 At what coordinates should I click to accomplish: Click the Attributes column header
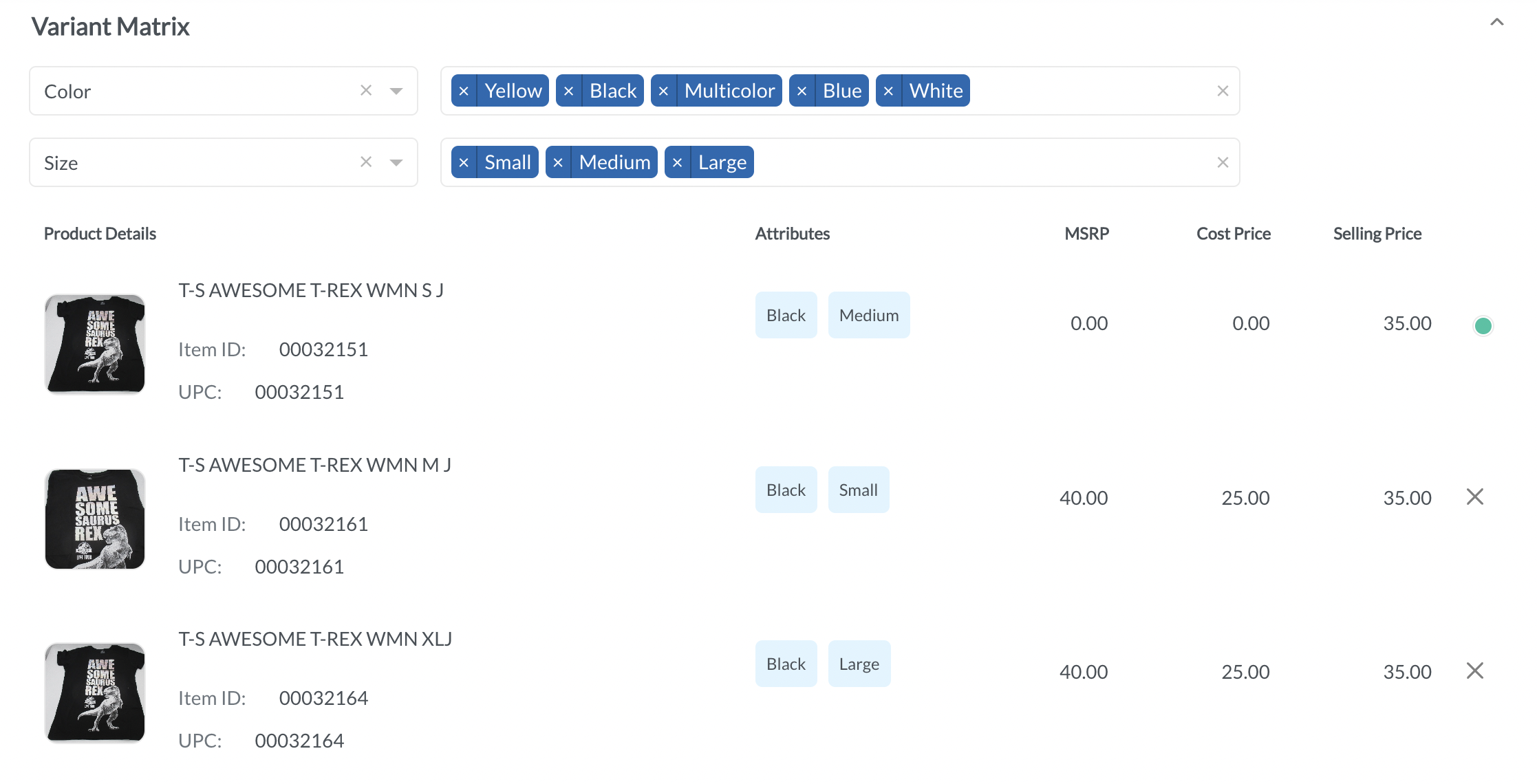793,234
